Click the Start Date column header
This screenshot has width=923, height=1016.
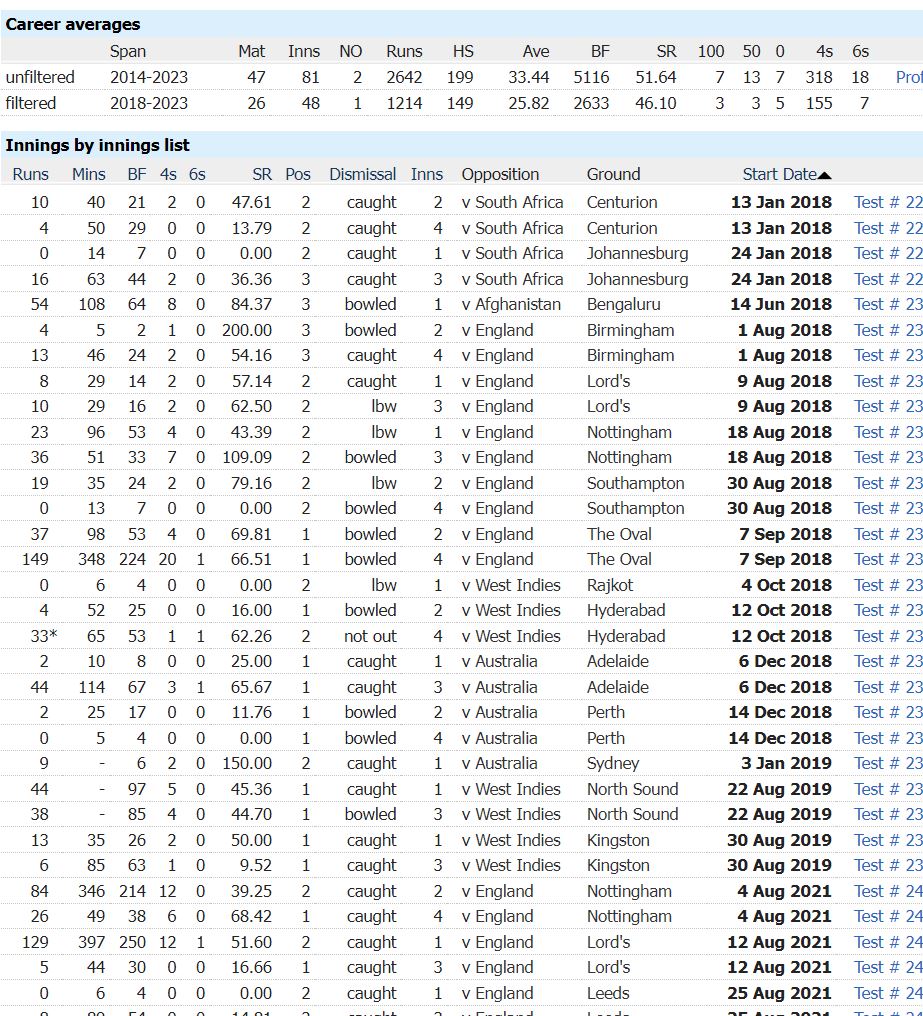(779, 174)
